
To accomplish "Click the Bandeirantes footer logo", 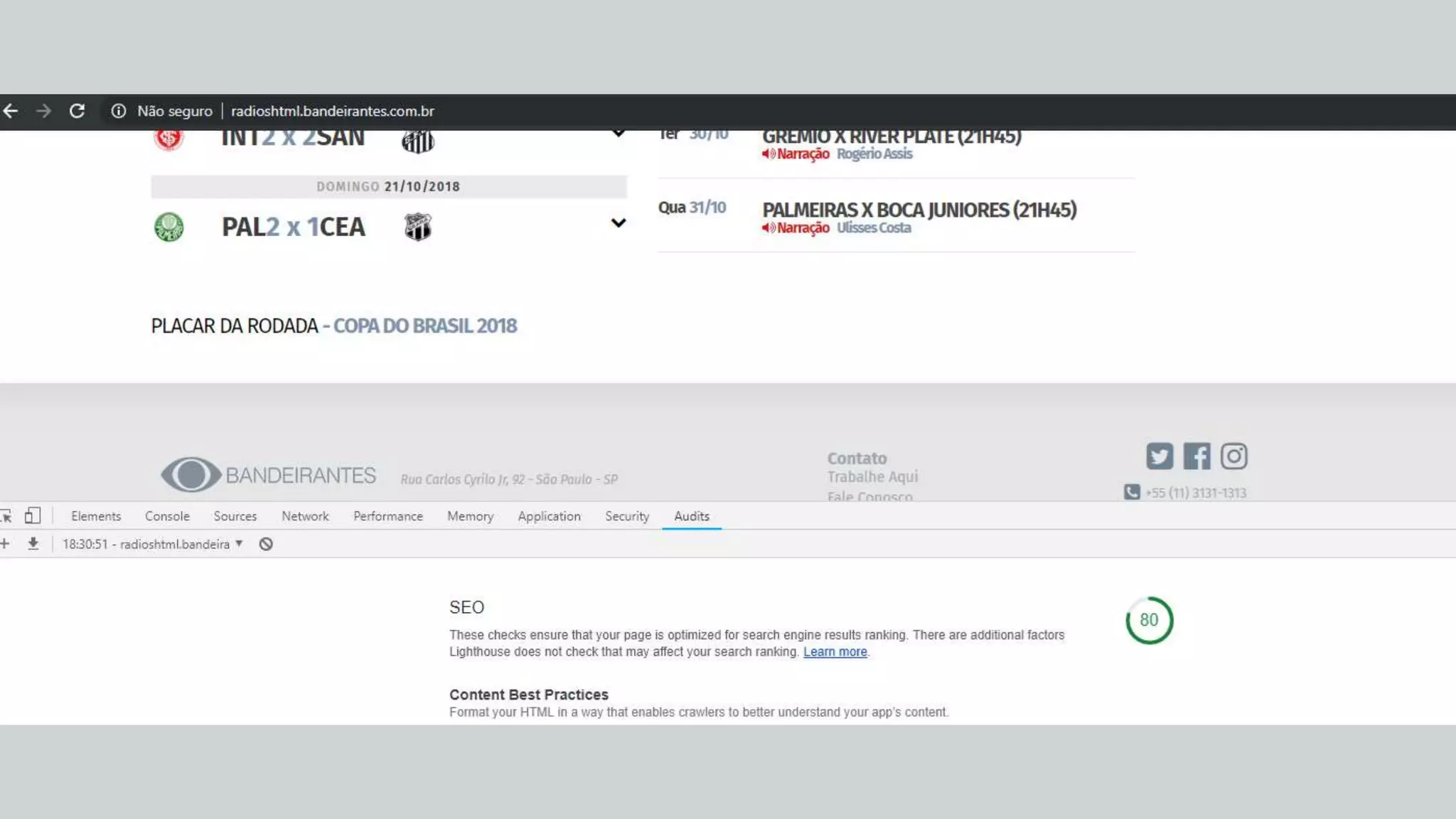I will point(268,474).
